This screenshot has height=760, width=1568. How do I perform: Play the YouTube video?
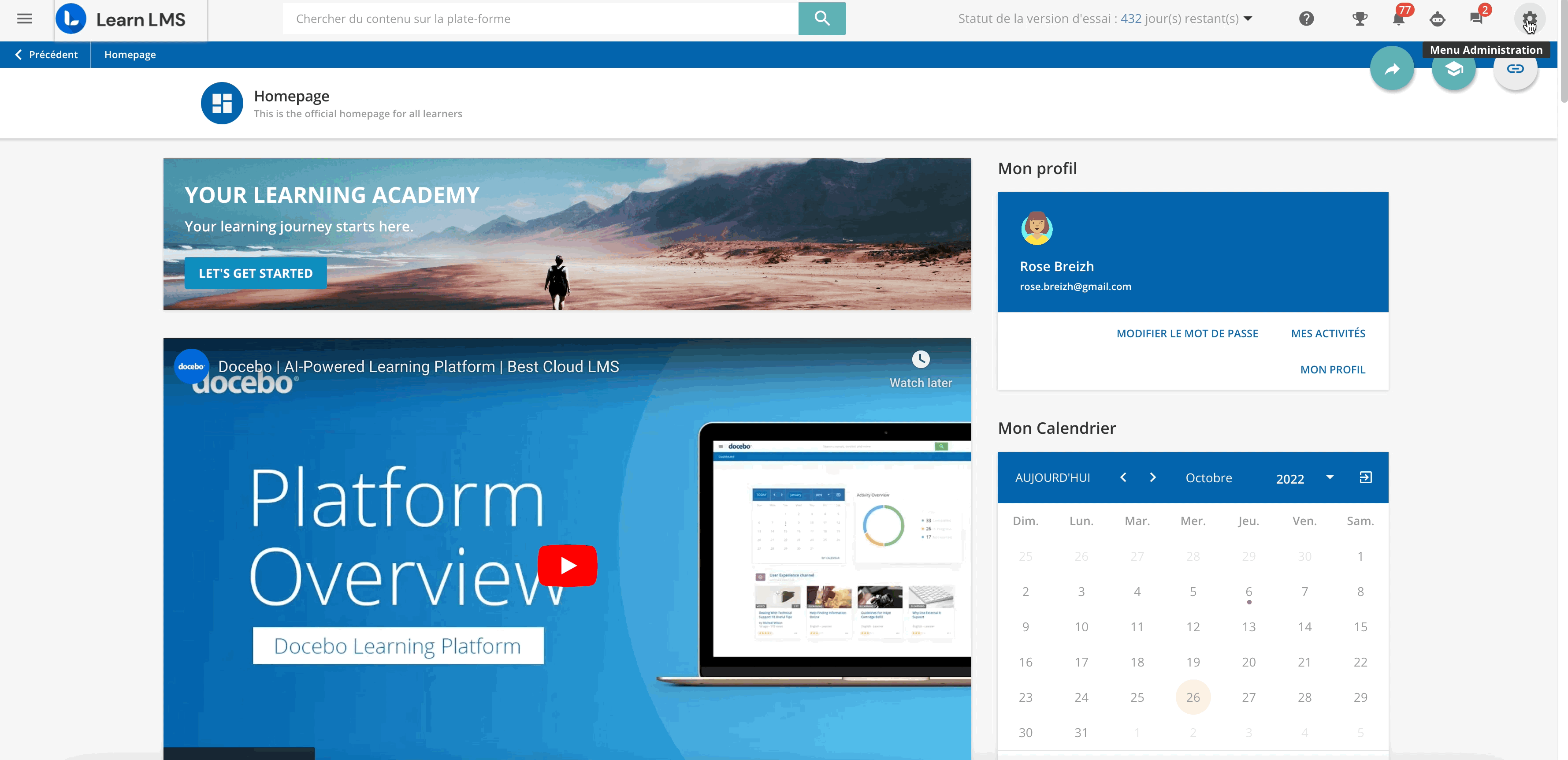click(x=567, y=566)
